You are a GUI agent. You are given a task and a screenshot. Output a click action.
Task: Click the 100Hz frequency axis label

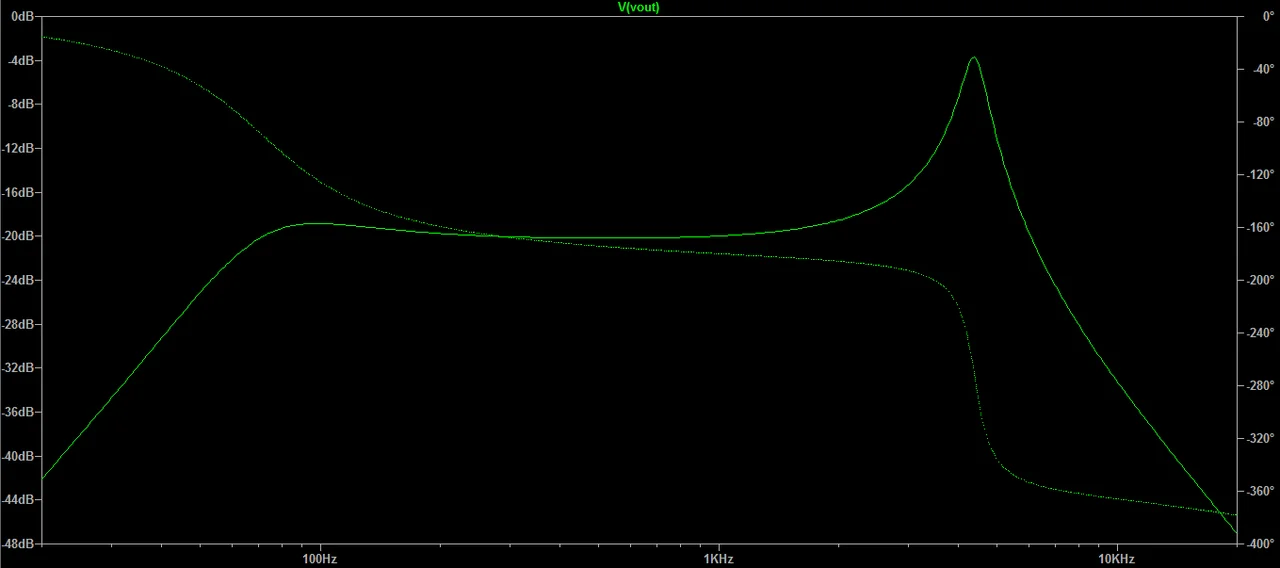319,558
